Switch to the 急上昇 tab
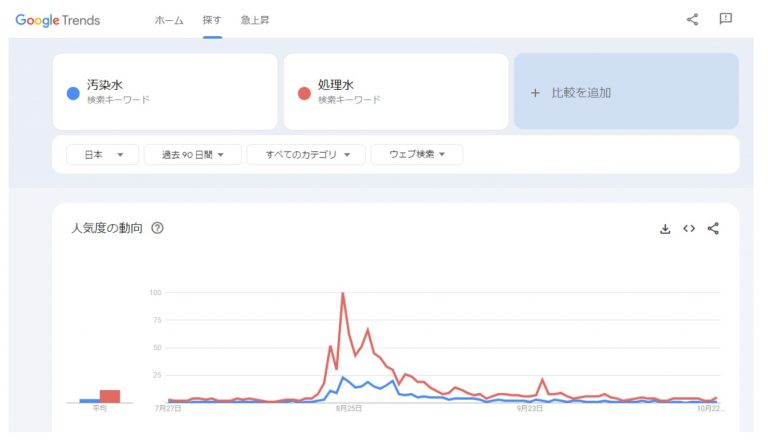 tap(255, 20)
